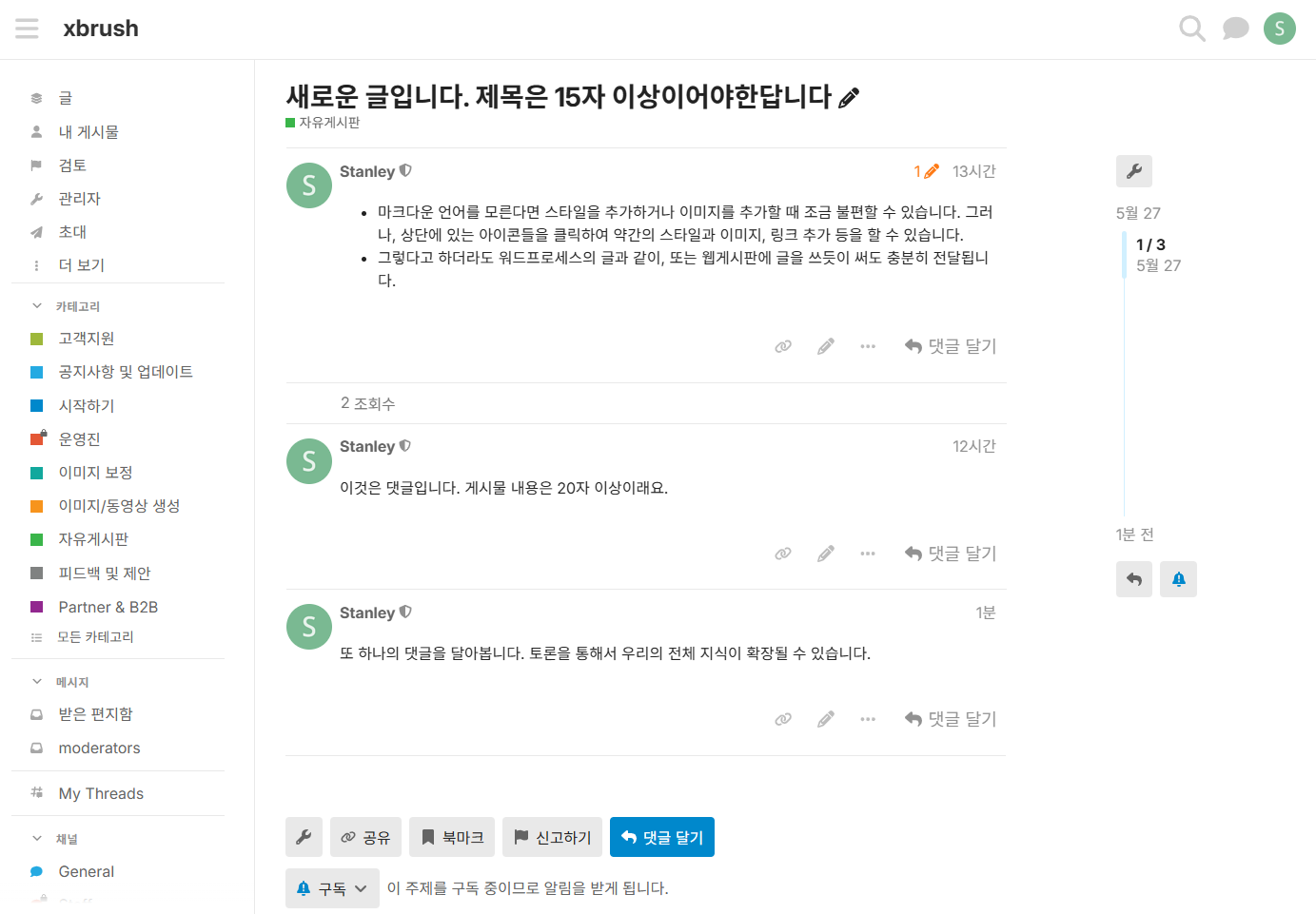Image resolution: width=1316 pixels, height=914 pixels.
Task: Expand the 구독 subscription dropdown
Action: 332,886
